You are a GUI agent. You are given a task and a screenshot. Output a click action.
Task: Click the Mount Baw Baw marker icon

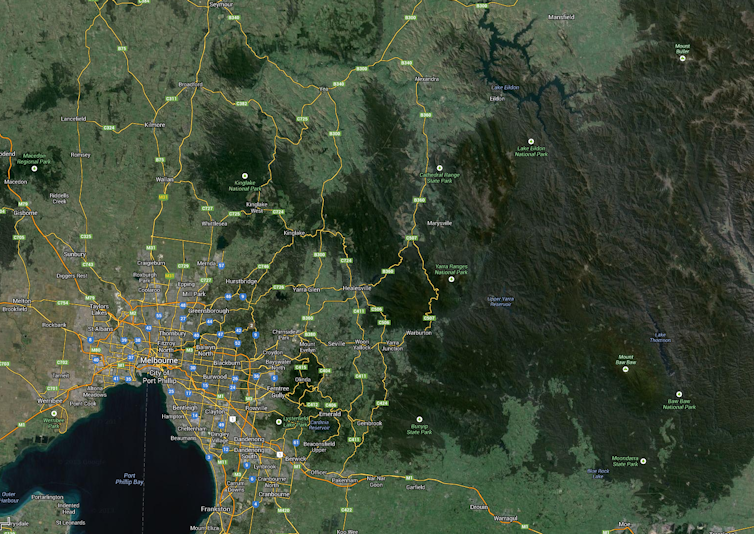coord(626,369)
